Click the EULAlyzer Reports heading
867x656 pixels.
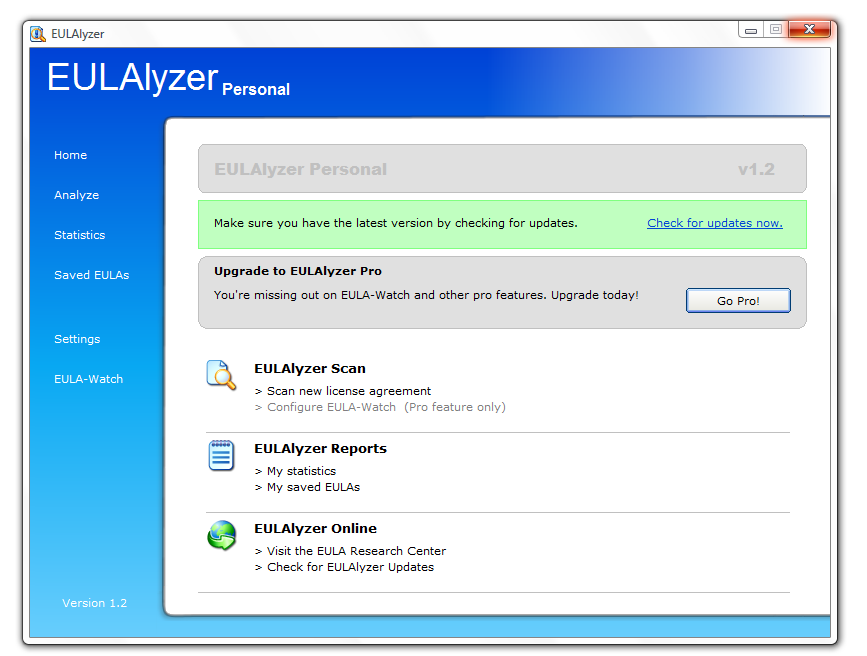[320, 449]
